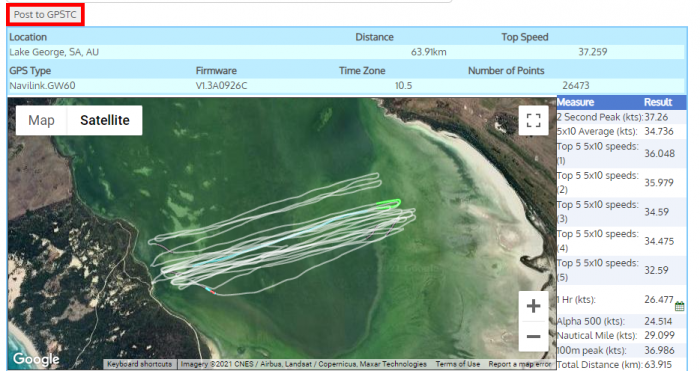Click Report a map error link
The width and height of the screenshot is (700, 371).
coord(520,364)
